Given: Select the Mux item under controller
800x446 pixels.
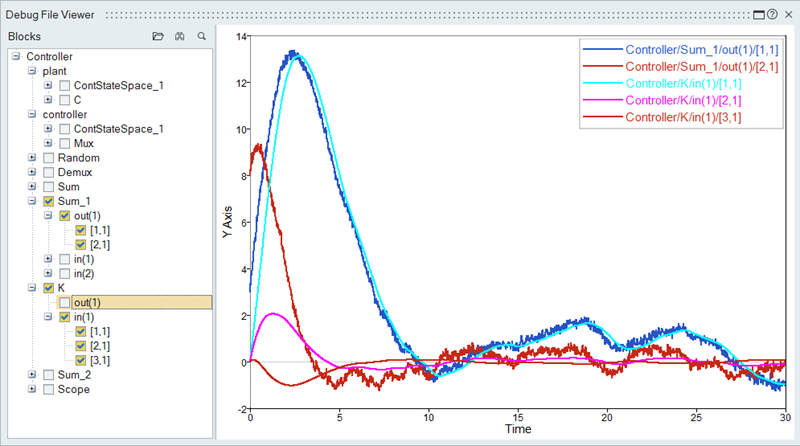Looking at the screenshot, I should click(84, 143).
